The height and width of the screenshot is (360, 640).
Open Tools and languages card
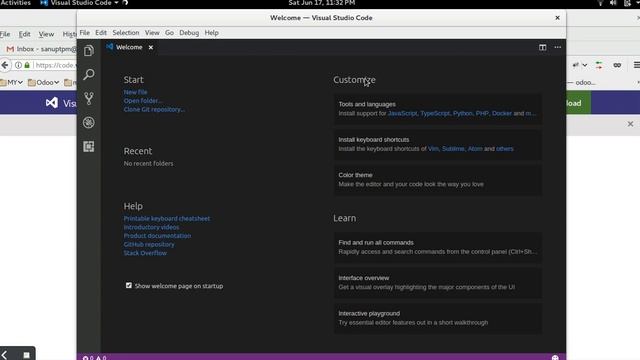point(438,109)
